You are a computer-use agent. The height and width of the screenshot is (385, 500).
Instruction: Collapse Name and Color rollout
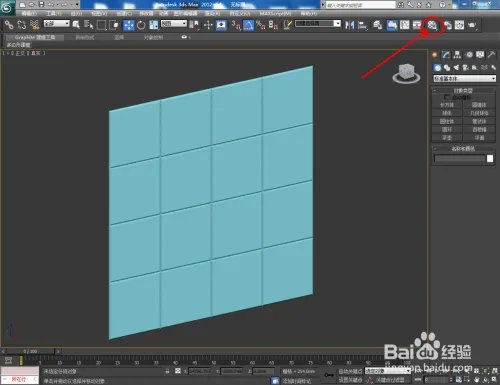[x=464, y=149]
